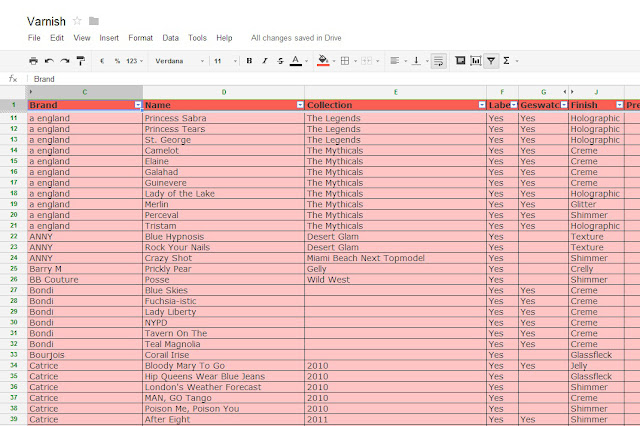This screenshot has width=640, height=426.
Task: Click the formula bar containing Brand
Action: pos(333,79)
